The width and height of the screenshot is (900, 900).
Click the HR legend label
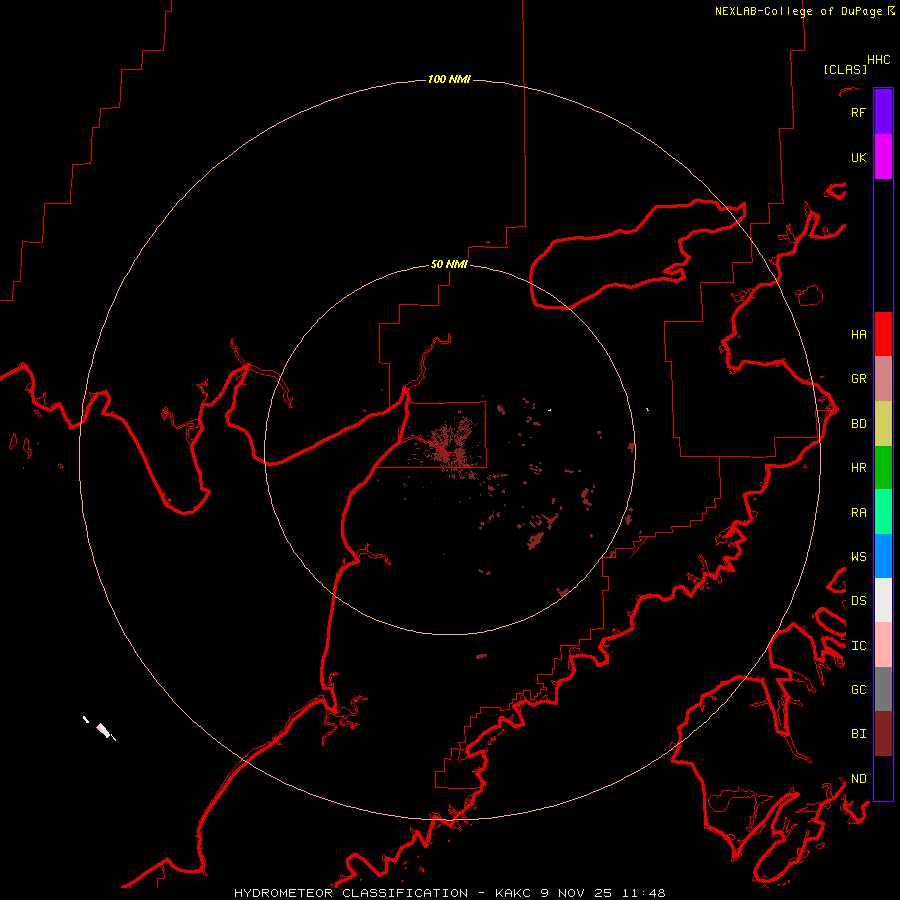pyautogui.click(x=858, y=467)
